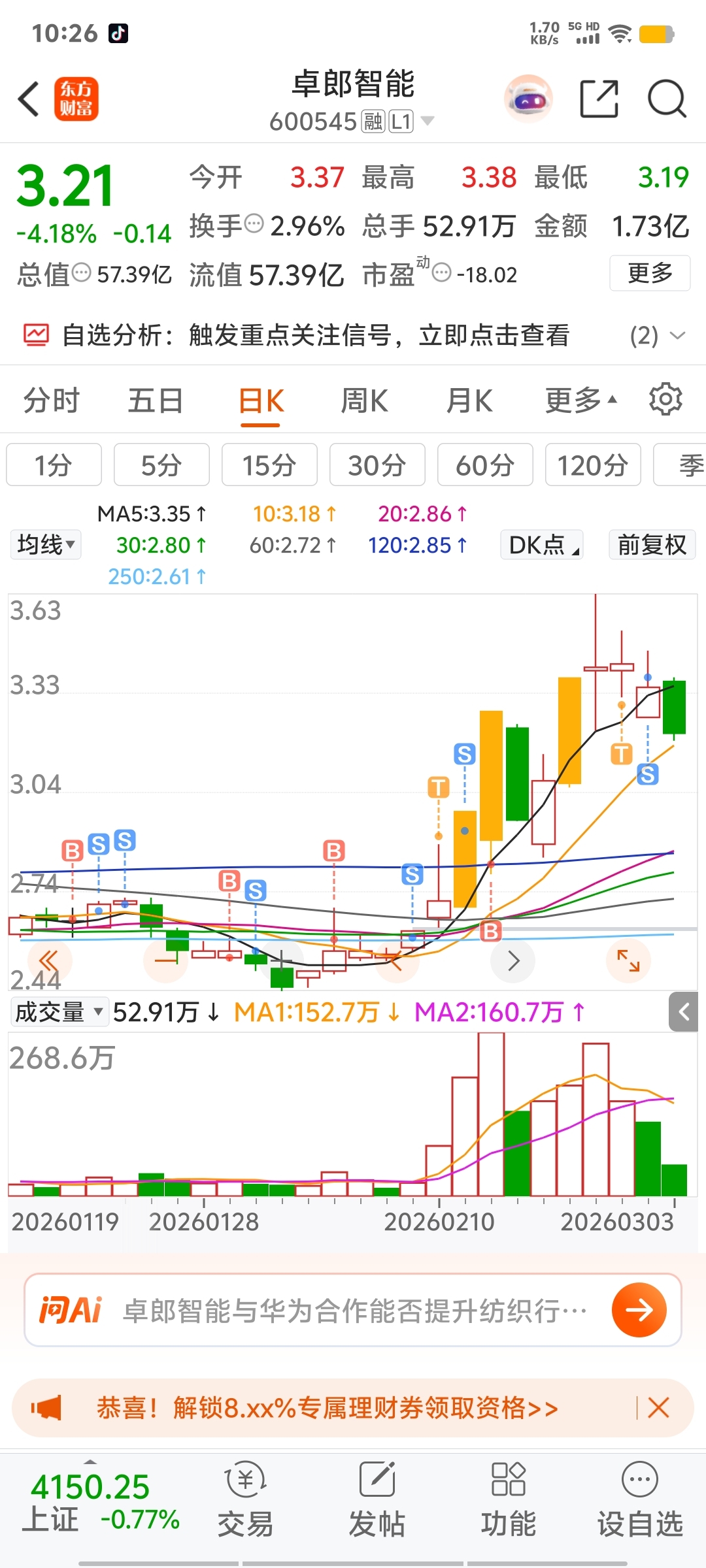
Task: Tap the 3.21 current price
Action: (65, 186)
